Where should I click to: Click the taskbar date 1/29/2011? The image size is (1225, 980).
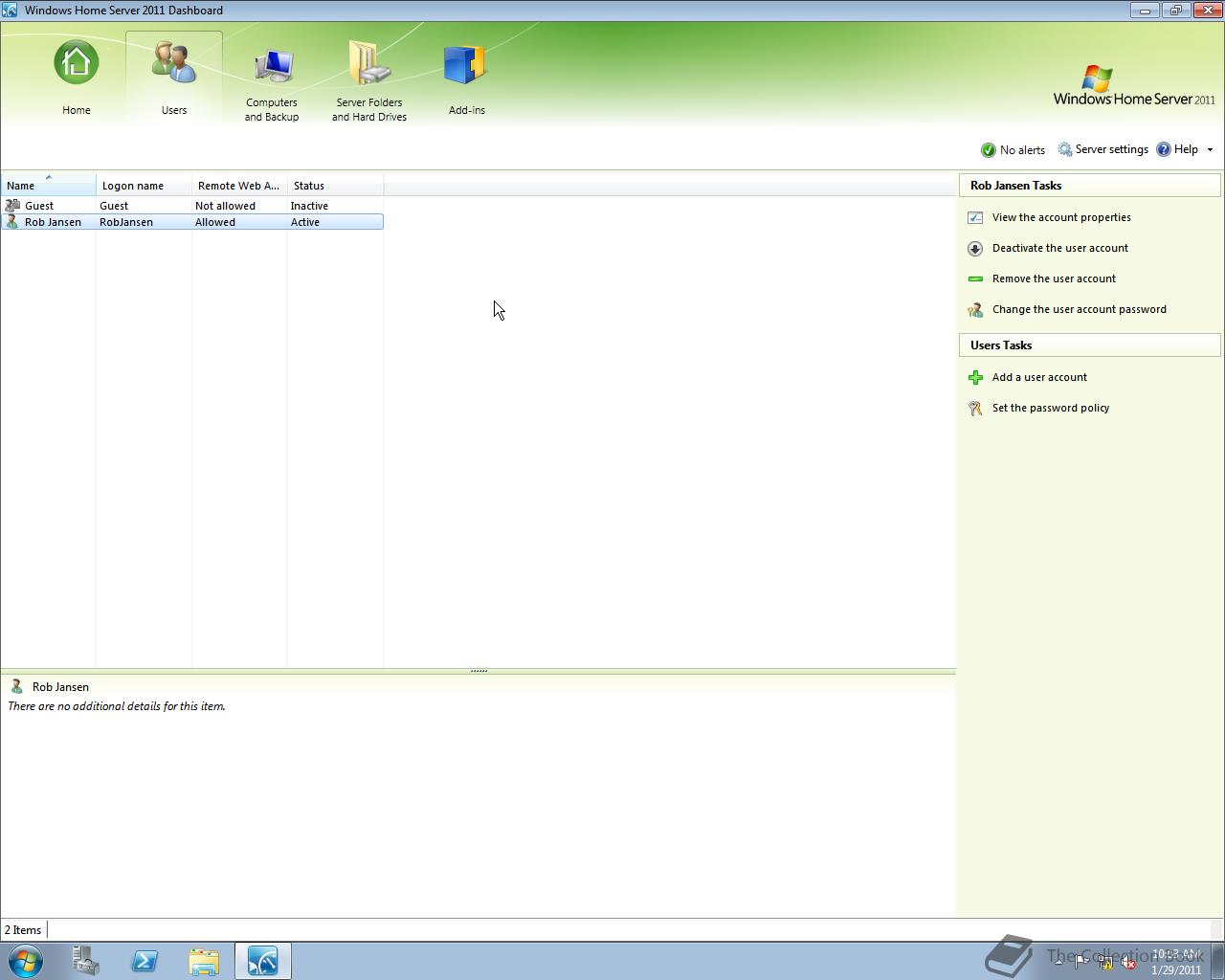tap(1176, 969)
